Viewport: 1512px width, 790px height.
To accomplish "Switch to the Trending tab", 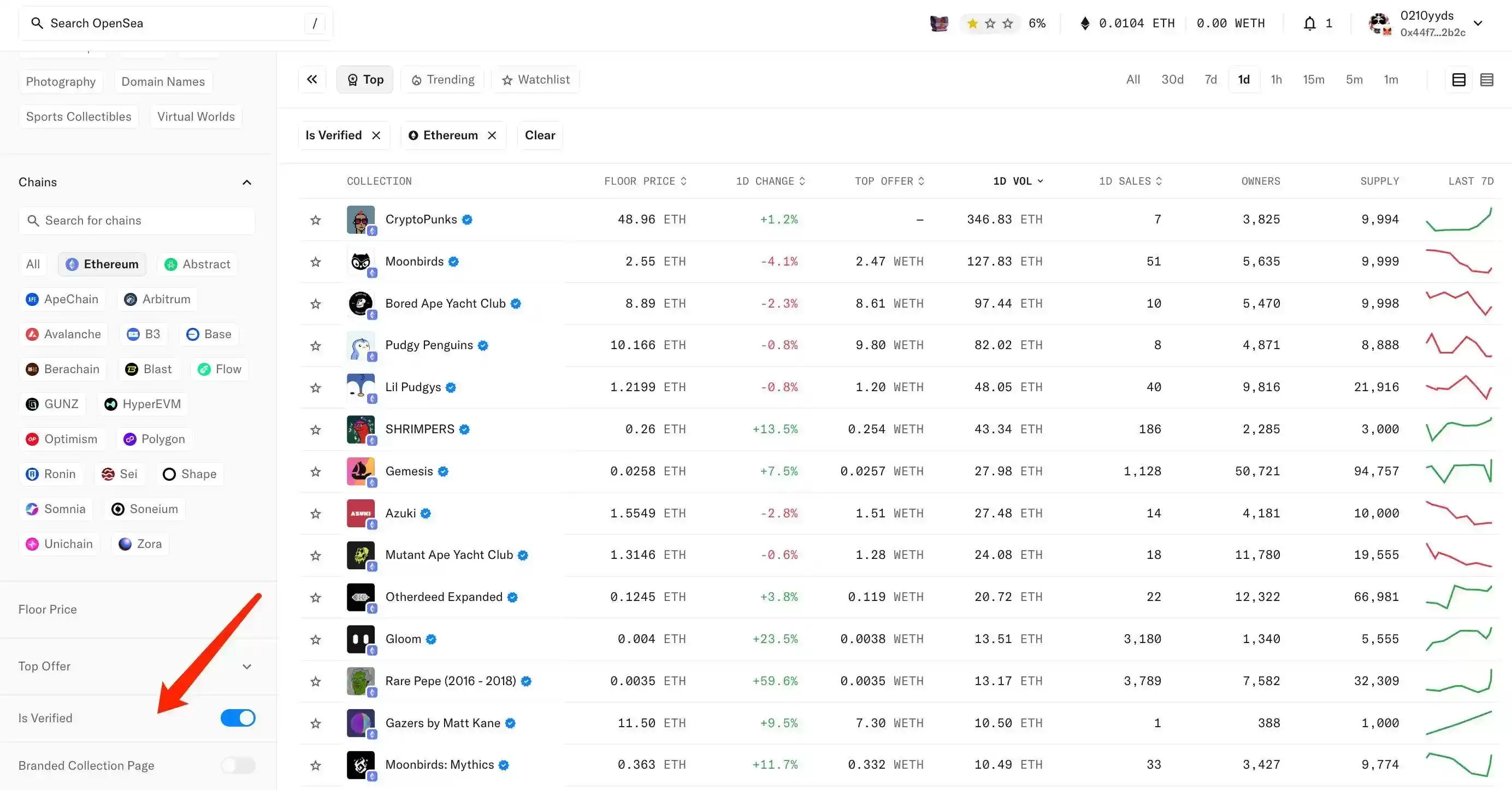I will coord(442,80).
